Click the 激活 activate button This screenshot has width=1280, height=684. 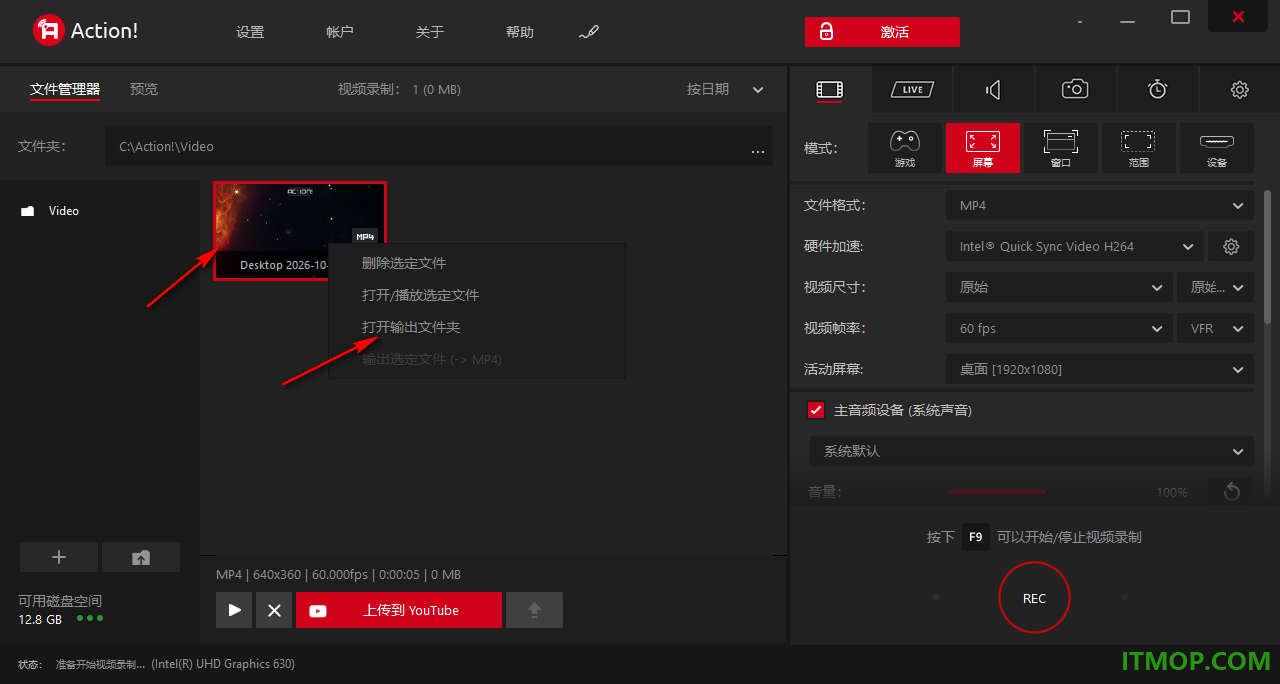(x=882, y=32)
